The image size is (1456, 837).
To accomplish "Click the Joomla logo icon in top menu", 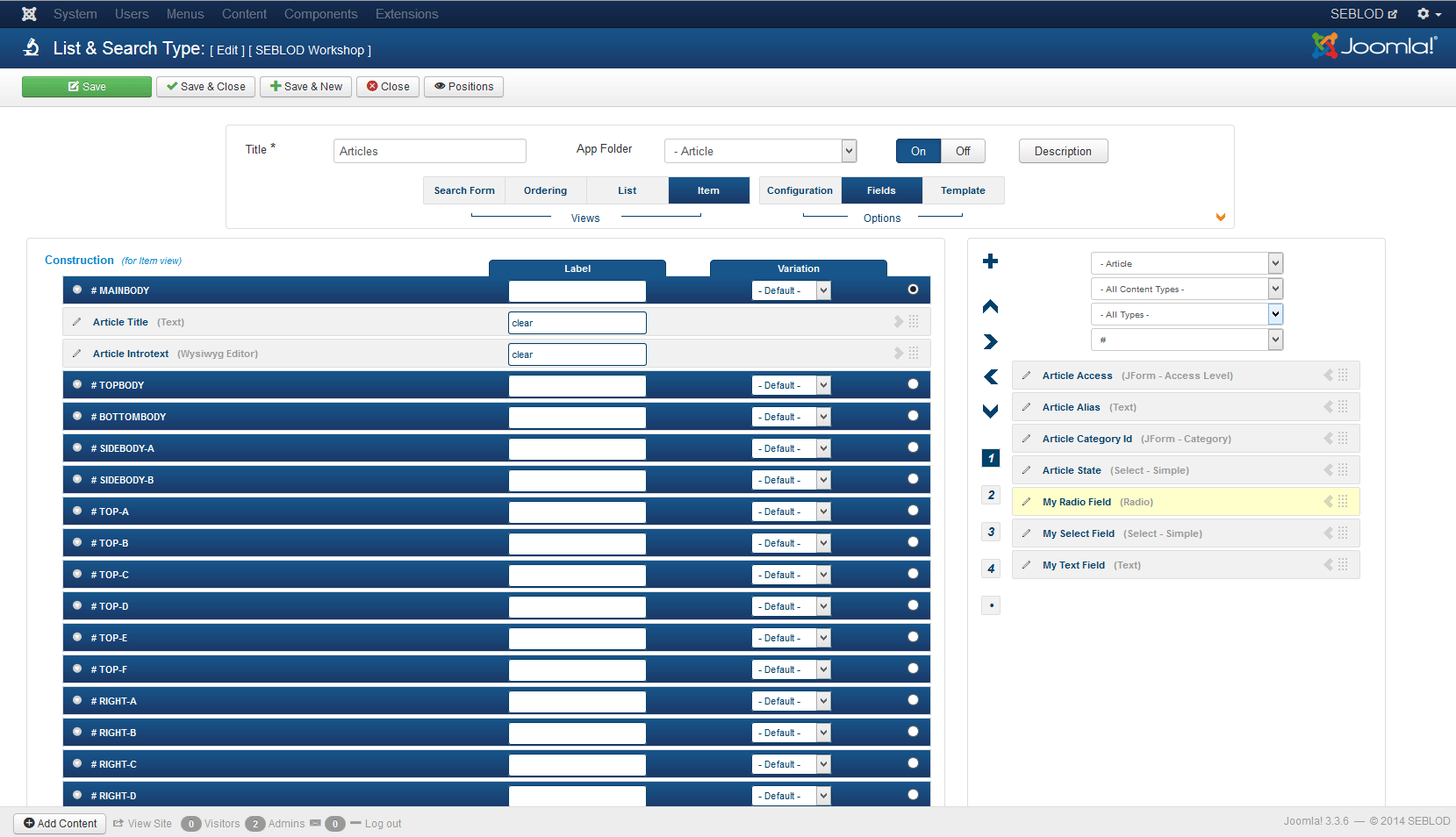I will (x=29, y=14).
